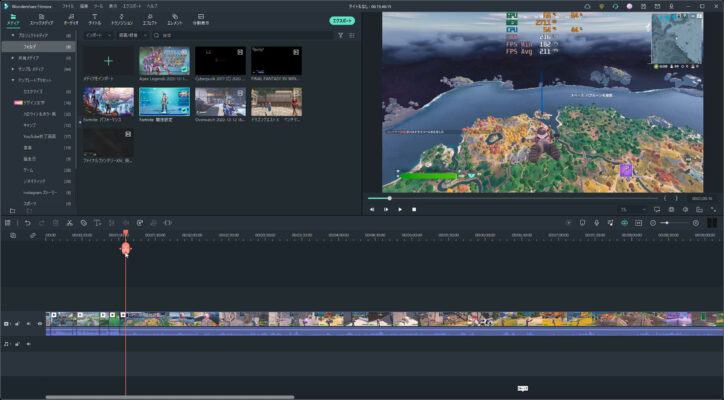Enter fullscreen preview mode
Image resolution: width=724 pixels, height=400 pixels.
click(713, 210)
